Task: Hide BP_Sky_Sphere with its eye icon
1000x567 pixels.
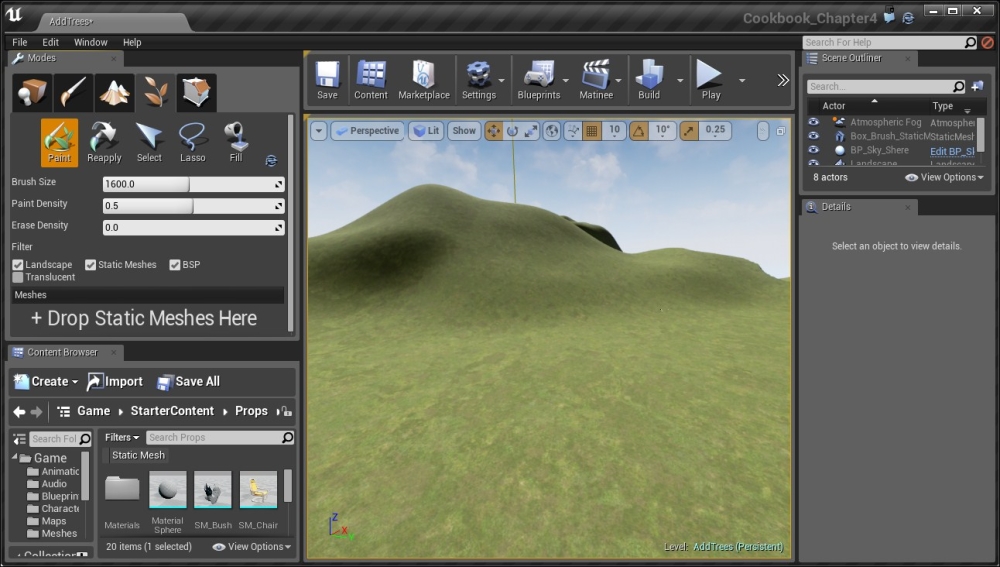Action: coord(813,150)
